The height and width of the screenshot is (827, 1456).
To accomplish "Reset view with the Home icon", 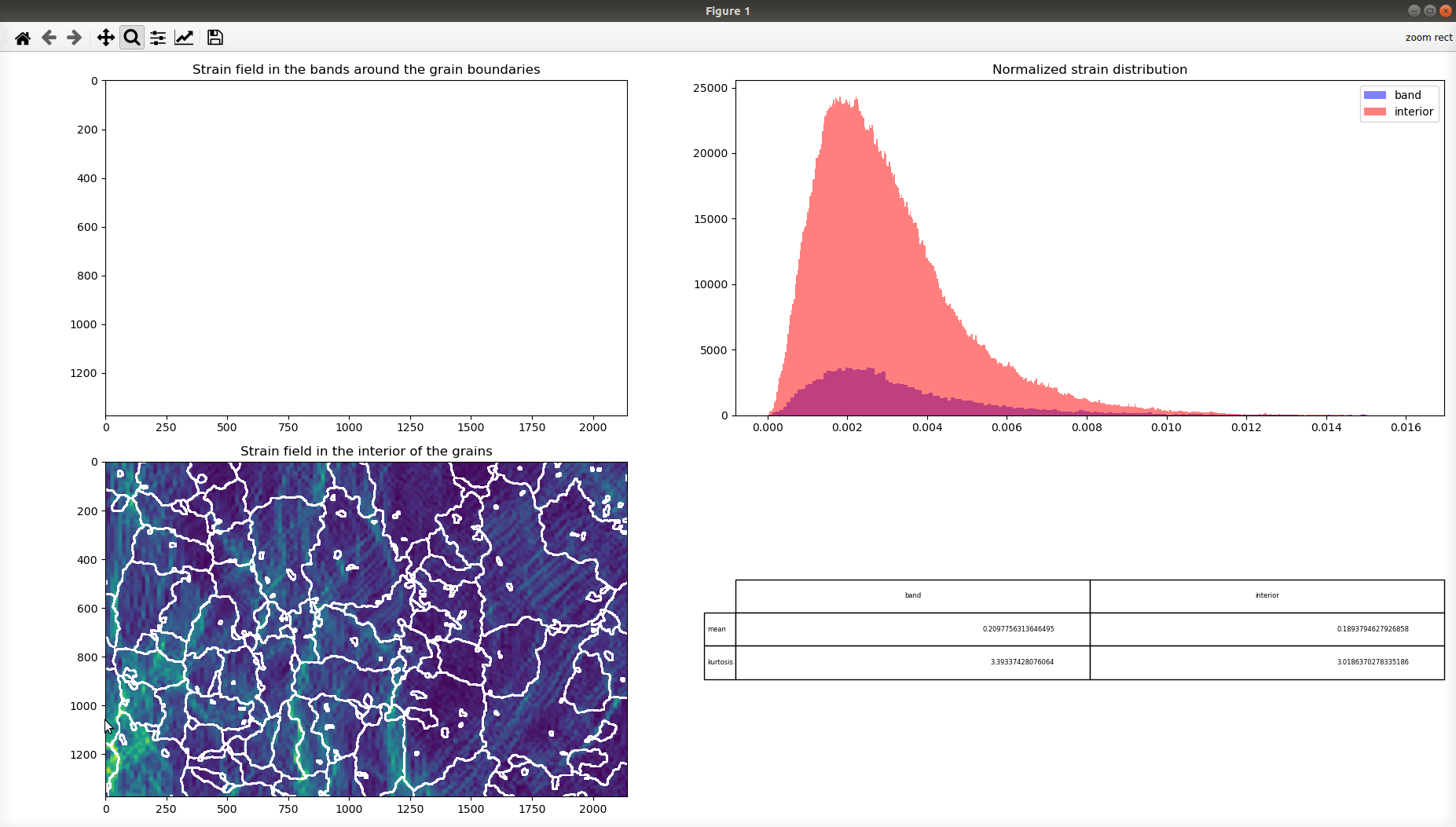I will click(x=23, y=38).
